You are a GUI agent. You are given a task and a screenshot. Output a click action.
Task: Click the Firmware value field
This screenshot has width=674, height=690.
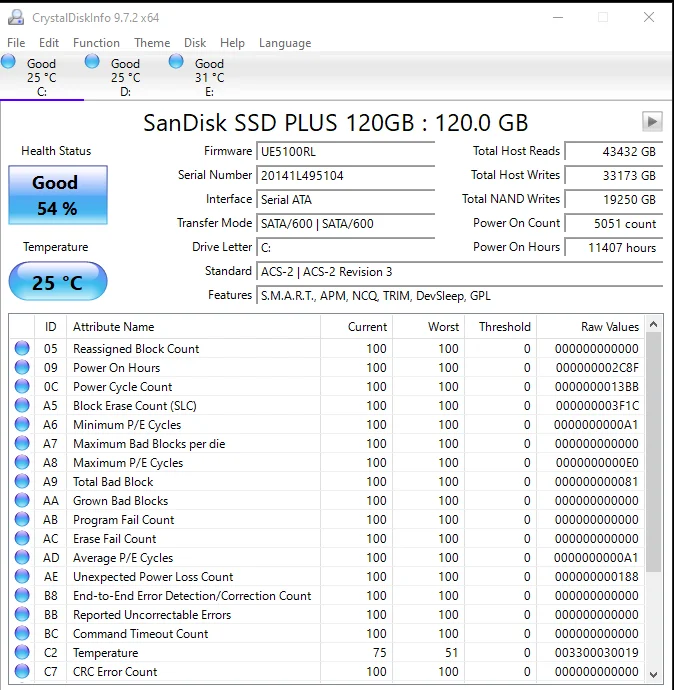point(346,151)
